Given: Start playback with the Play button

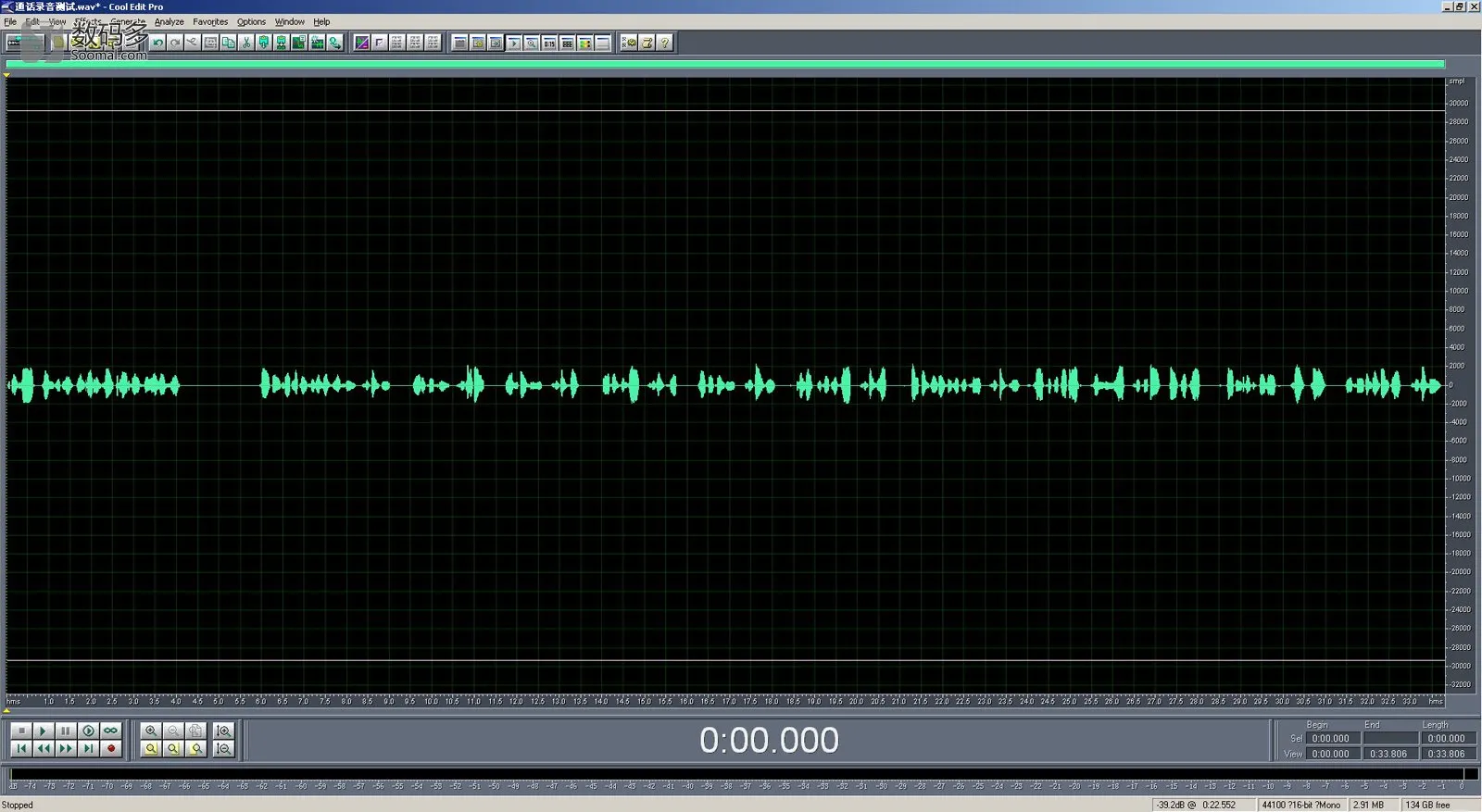Looking at the screenshot, I should coord(43,731).
